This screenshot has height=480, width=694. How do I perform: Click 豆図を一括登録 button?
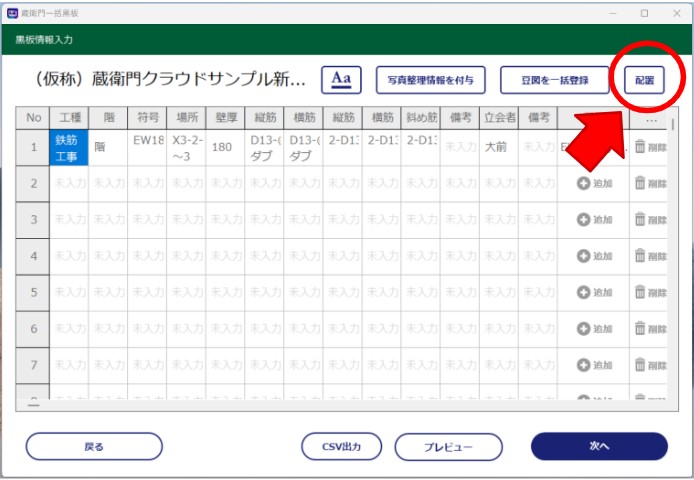(555, 80)
